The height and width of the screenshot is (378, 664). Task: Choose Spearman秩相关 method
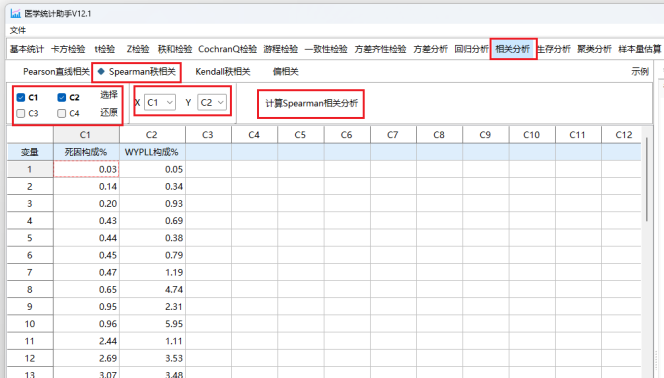pos(142,72)
